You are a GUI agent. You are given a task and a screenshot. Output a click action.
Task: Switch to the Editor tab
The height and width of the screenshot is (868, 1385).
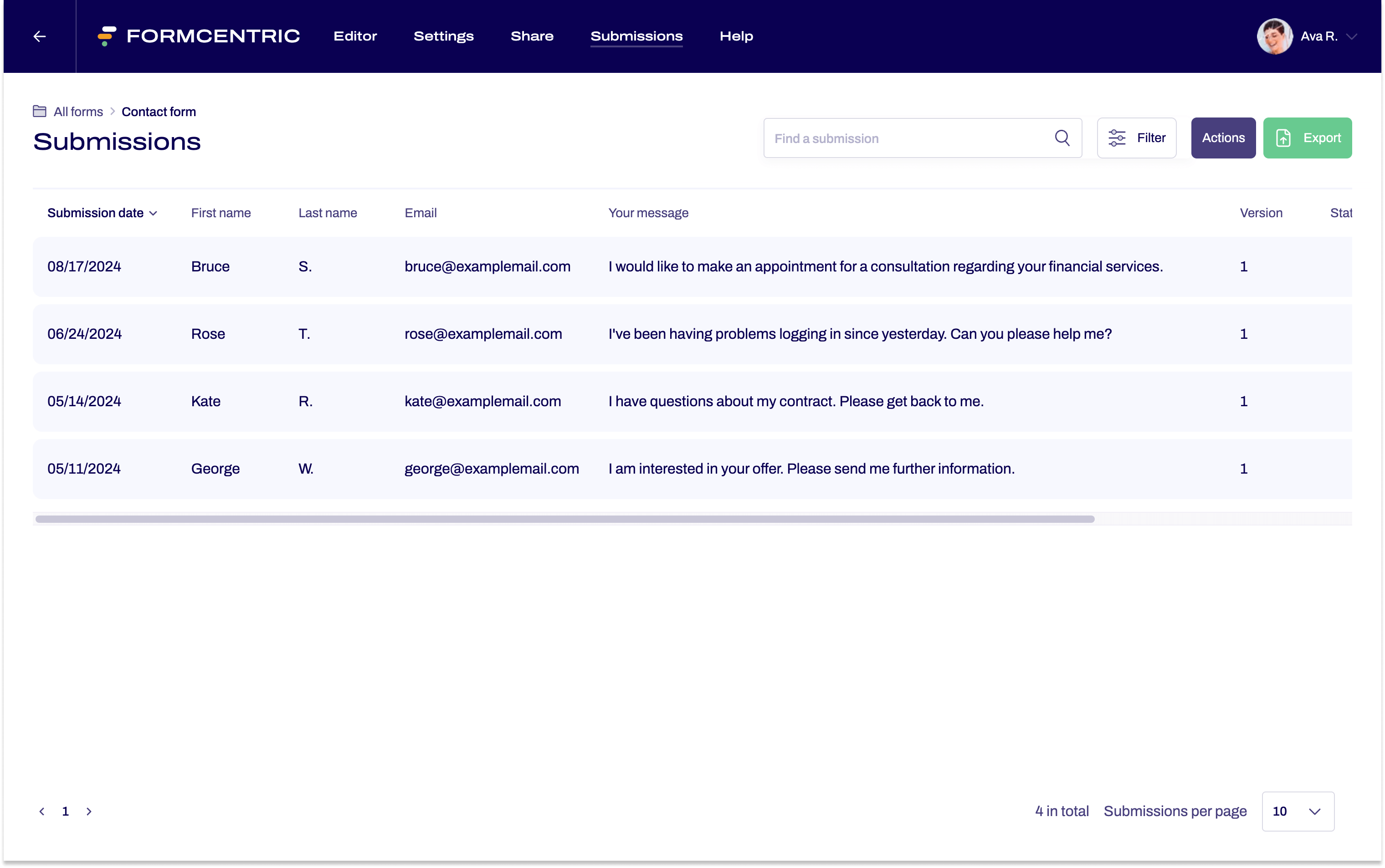tap(355, 36)
